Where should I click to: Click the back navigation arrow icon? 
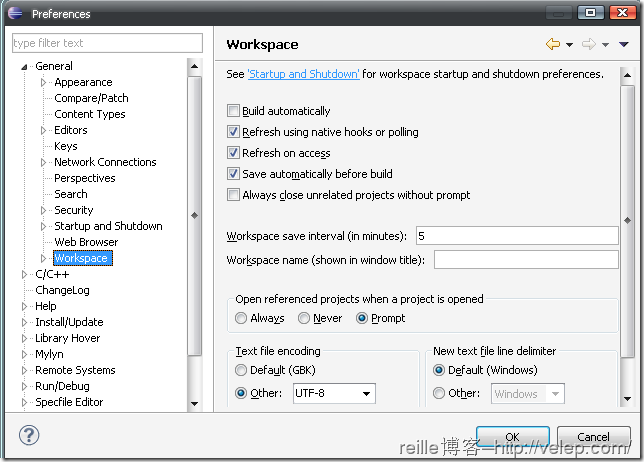552,44
